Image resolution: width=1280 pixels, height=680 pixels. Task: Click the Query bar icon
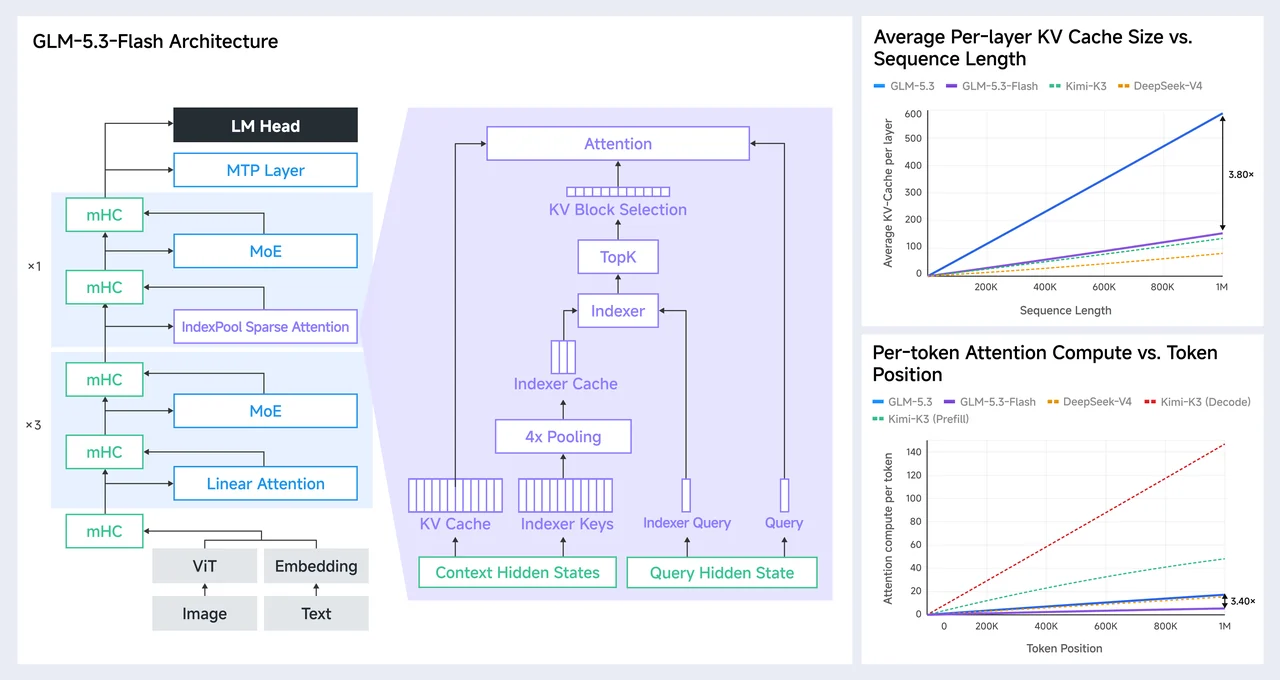784,496
